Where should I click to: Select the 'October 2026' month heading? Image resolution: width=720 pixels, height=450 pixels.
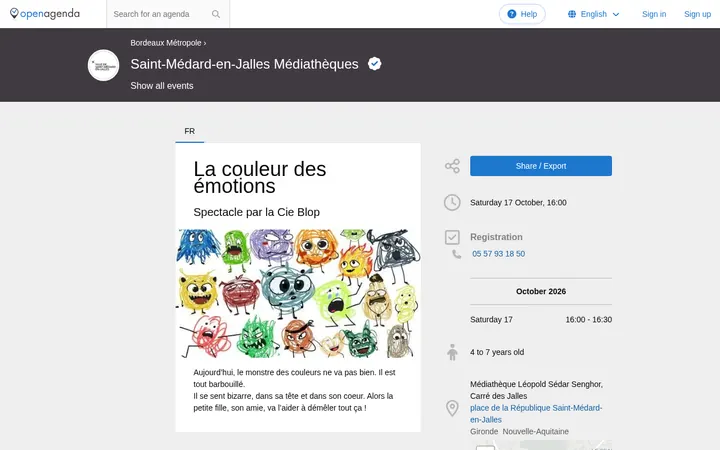(541, 292)
